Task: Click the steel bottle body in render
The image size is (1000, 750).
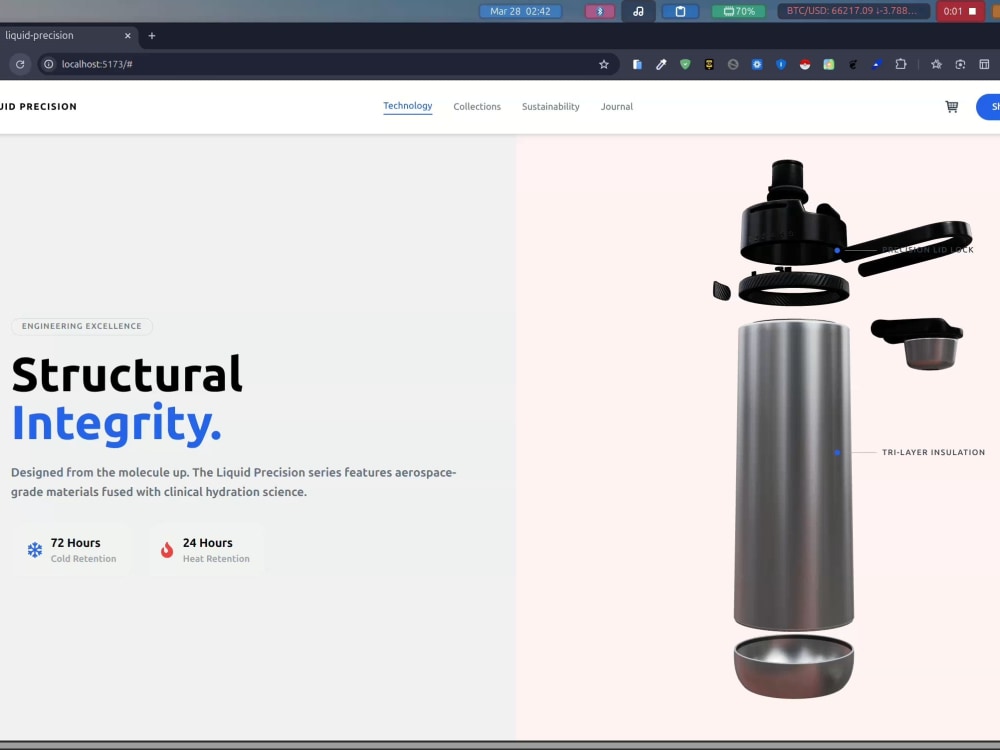Action: point(793,475)
